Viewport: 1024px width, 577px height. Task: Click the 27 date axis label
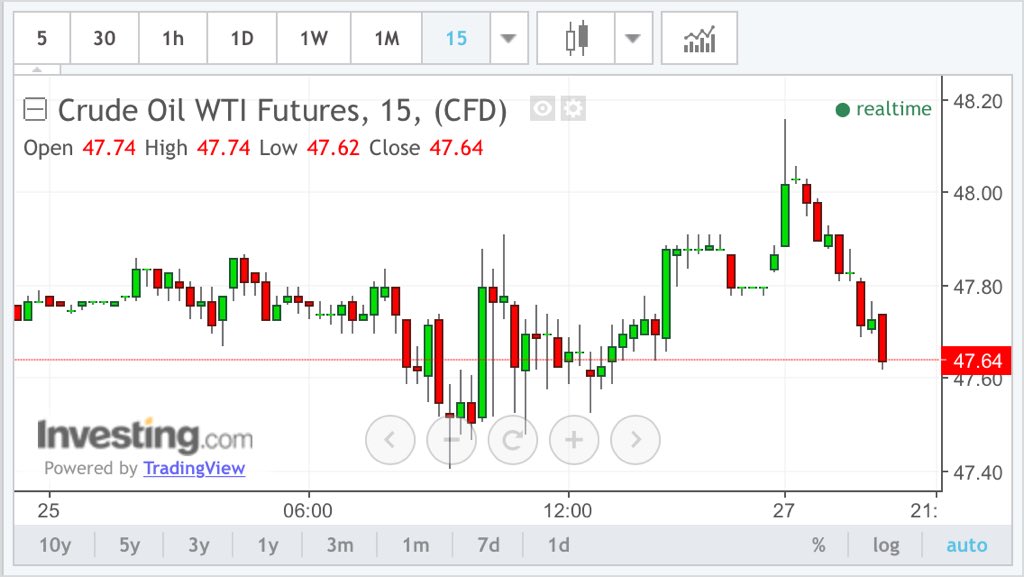click(783, 510)
